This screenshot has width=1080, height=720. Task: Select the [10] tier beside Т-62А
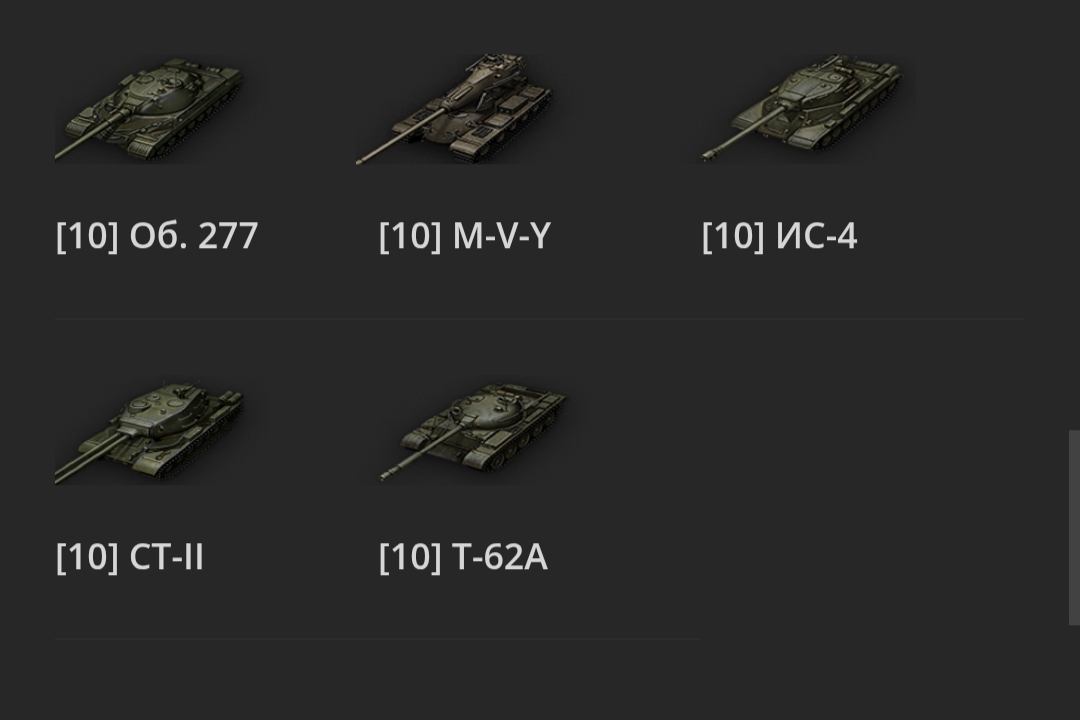[410, 557]
